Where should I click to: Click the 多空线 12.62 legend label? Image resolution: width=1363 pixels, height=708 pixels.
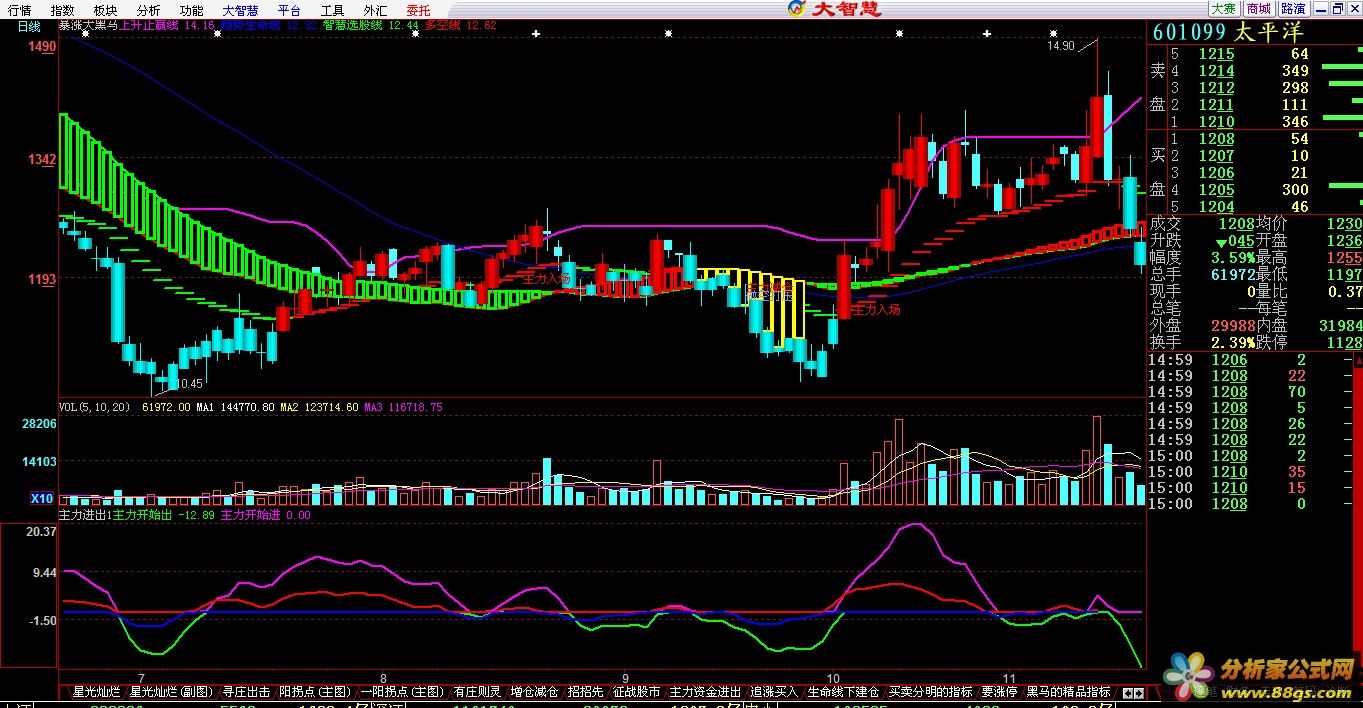coord(460,26)
